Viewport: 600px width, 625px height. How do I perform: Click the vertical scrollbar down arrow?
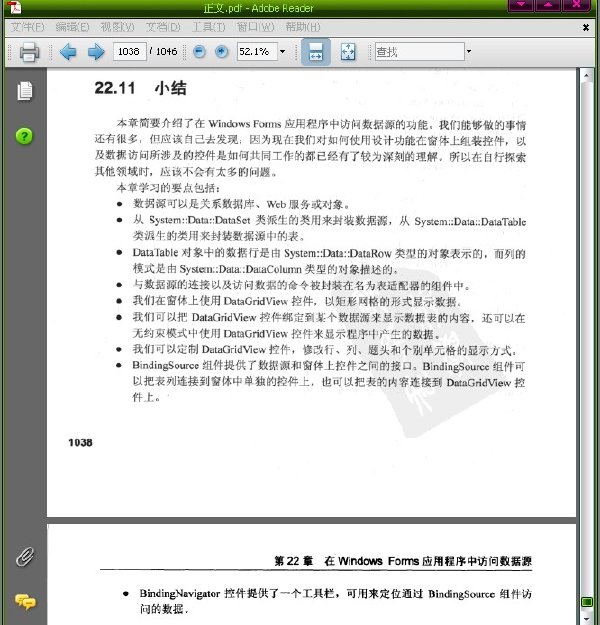(x=586, y=619)
